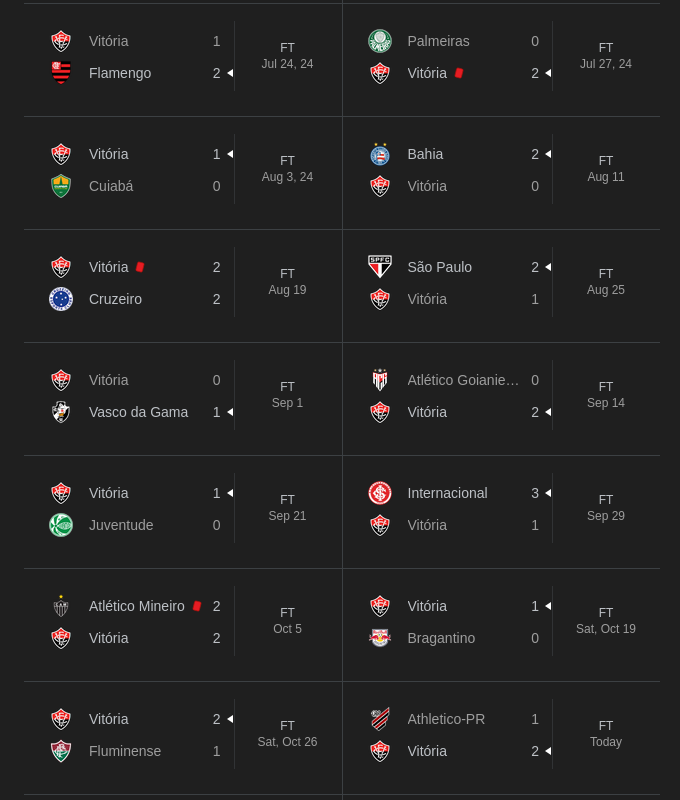This screenshot has height=800, width=680.
Task: Click the Juventude team crest
Action: pos(61,525)
